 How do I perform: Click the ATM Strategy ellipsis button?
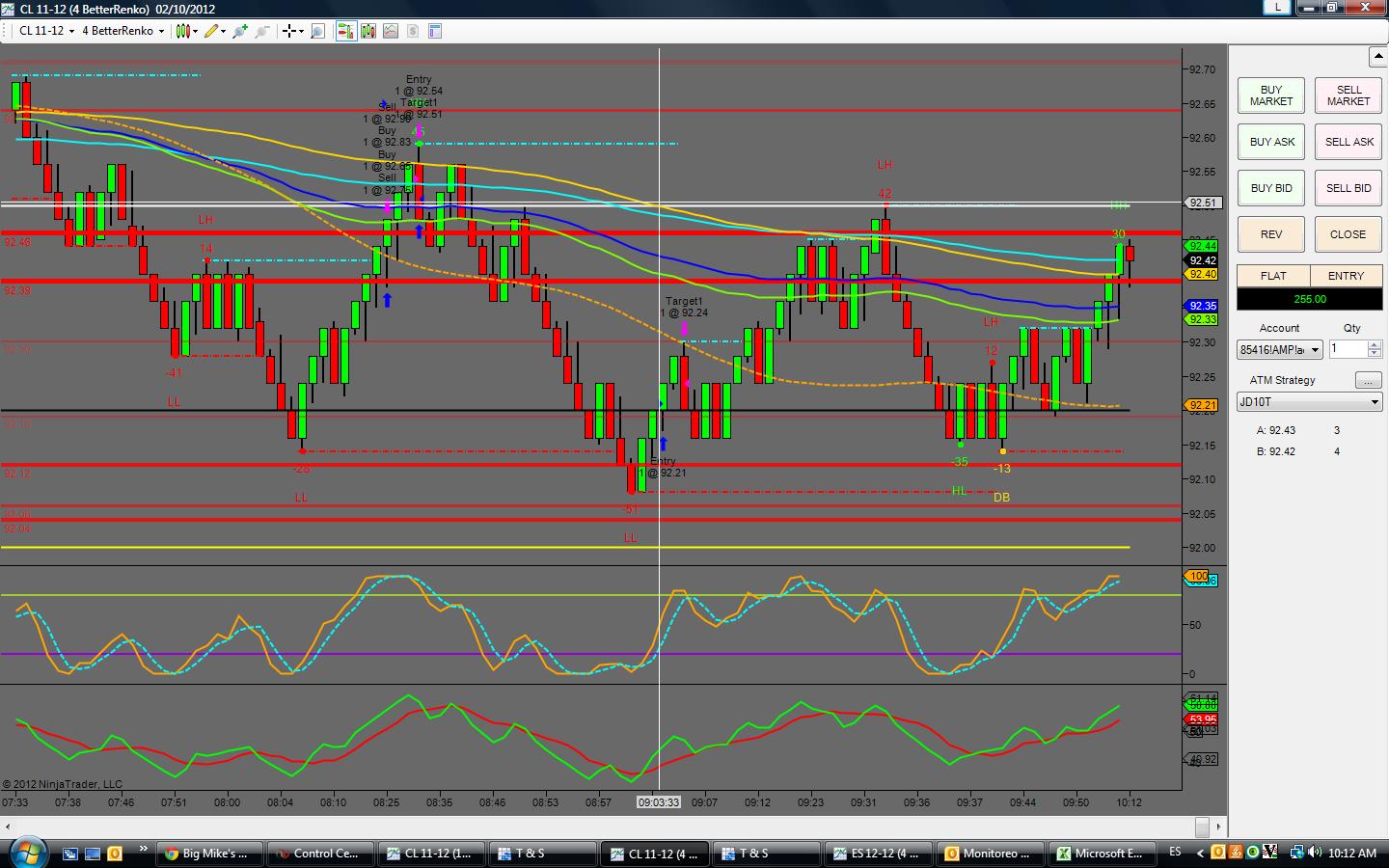(x=1368, y=380)
